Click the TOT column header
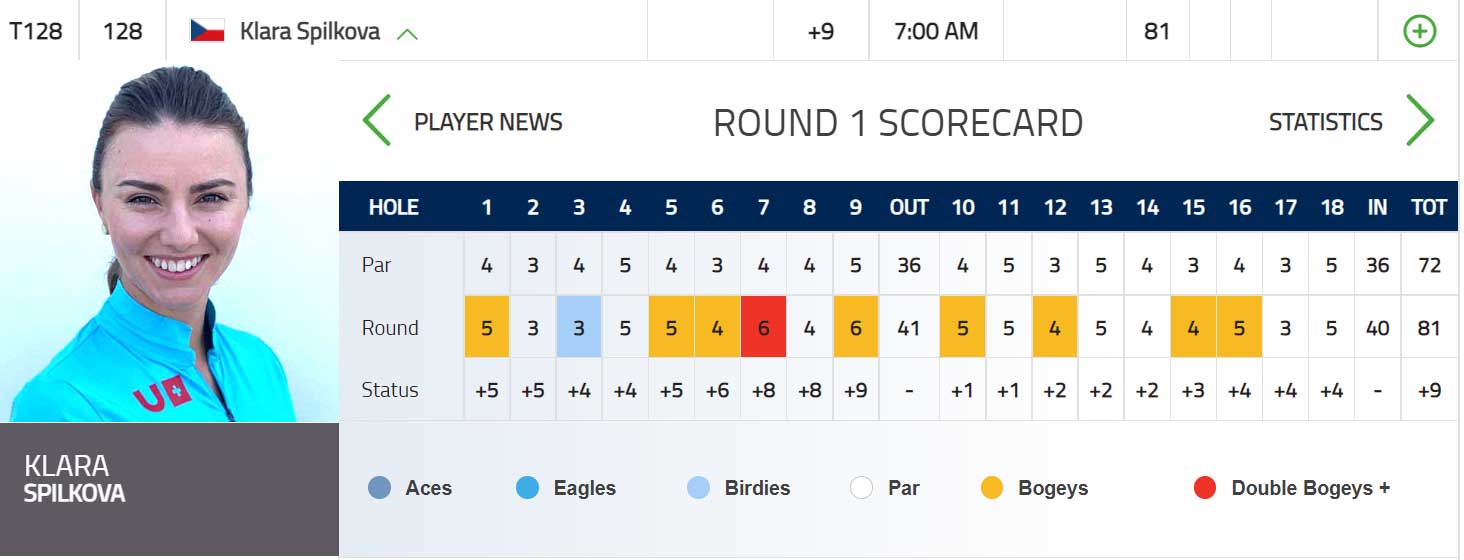1464x560 pixels. click(1429, 207)
